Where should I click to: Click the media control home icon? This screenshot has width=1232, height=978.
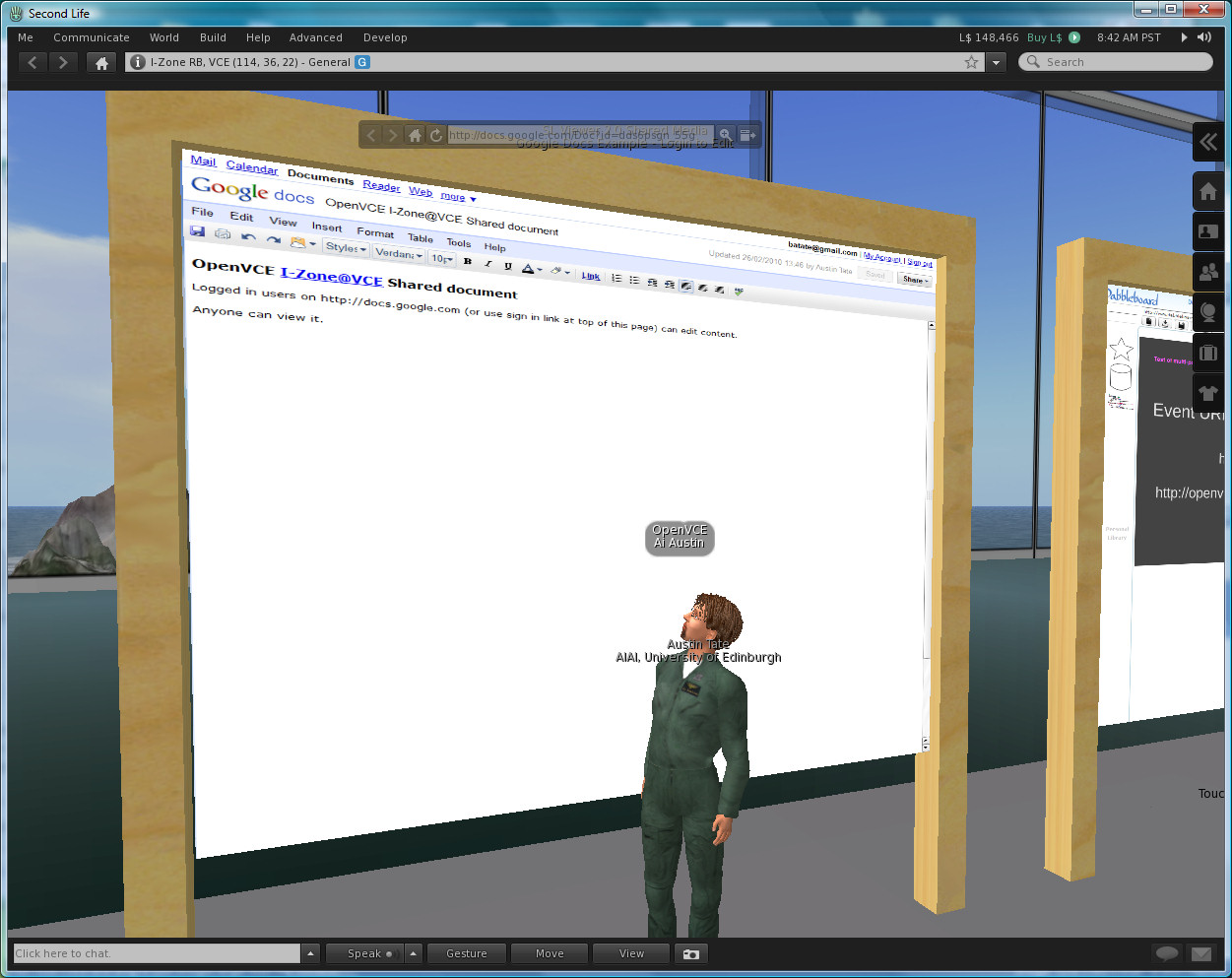[415, 135]
